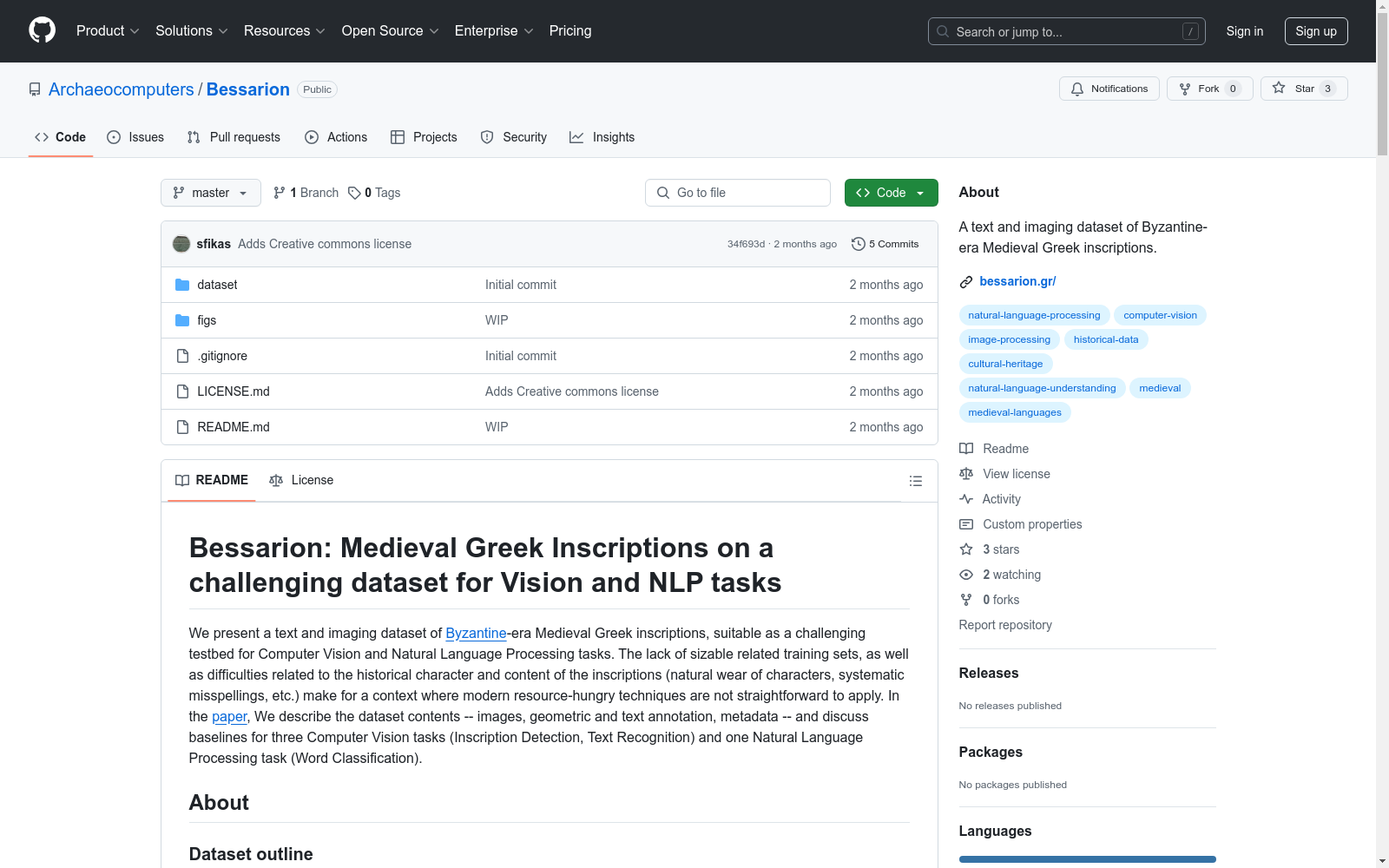Viewport: 1389px width, 868px height.
Task: Click the paper link in the README
Action: tap(229, 717)
